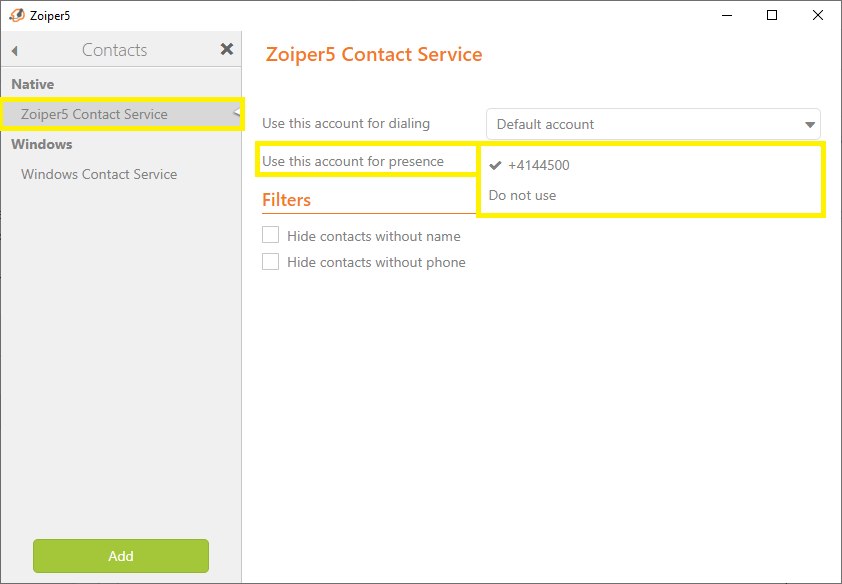Minimize the Zoiper5 window
The image size is (842, 584).
point(727,15)
